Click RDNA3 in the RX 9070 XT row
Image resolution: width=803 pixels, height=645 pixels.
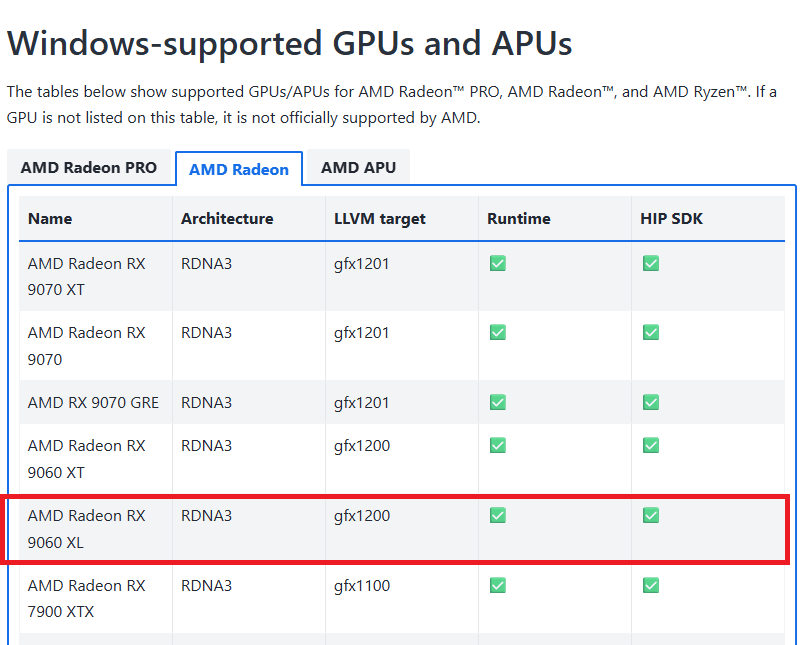206,264
